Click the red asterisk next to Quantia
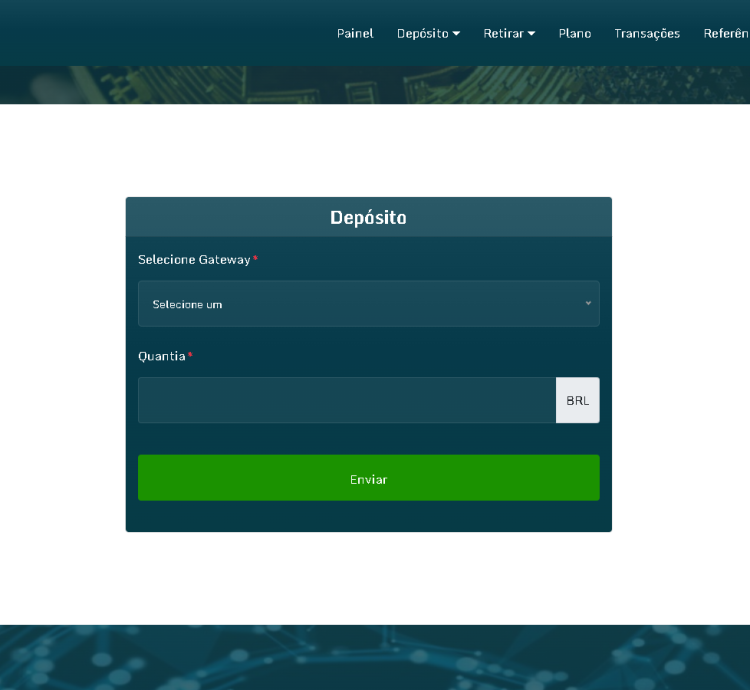The height and width of the screenshot is (690, 750). point(190,356)
